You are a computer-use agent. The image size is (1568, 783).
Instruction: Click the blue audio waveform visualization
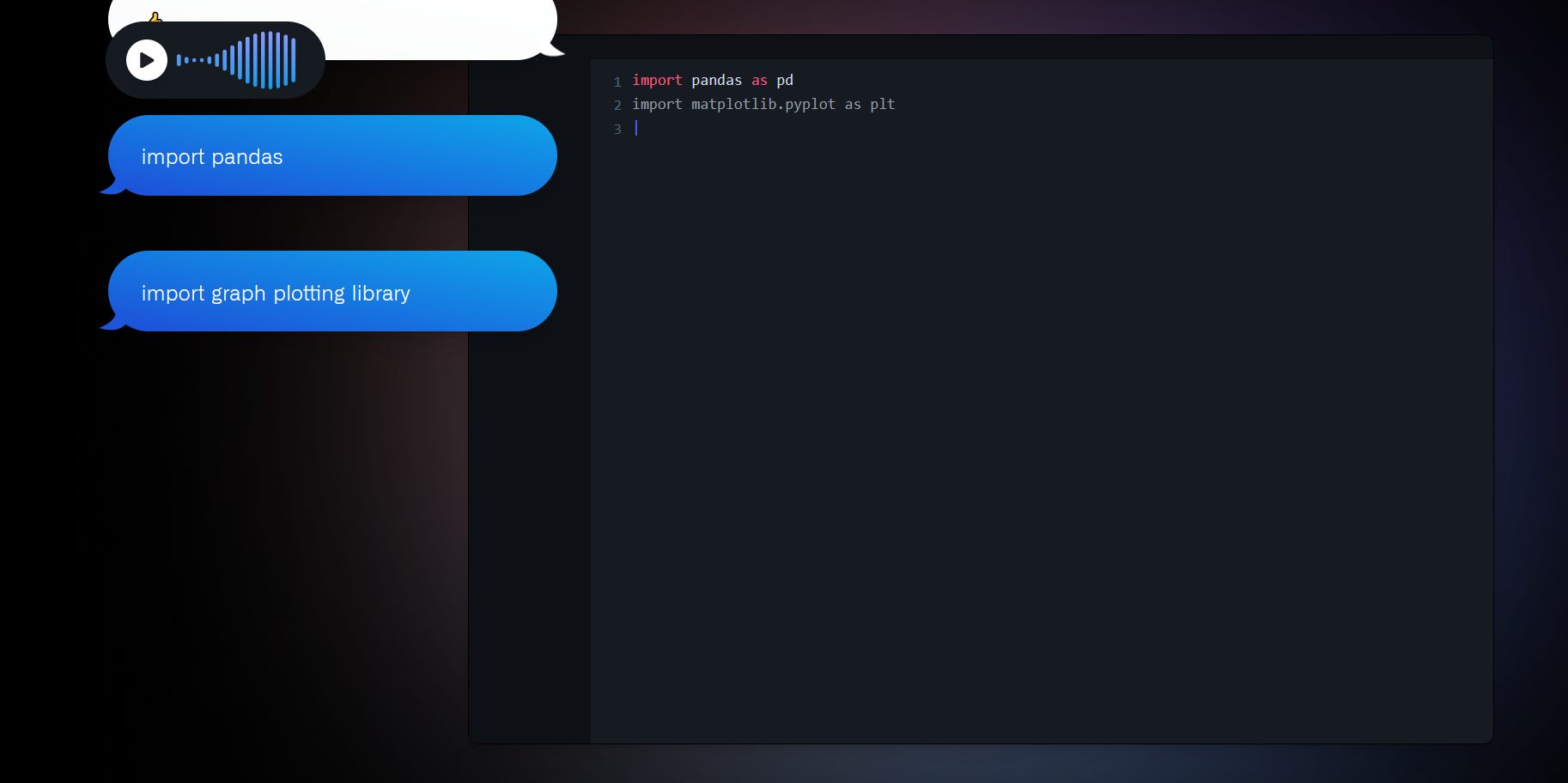tap(236, 60)
